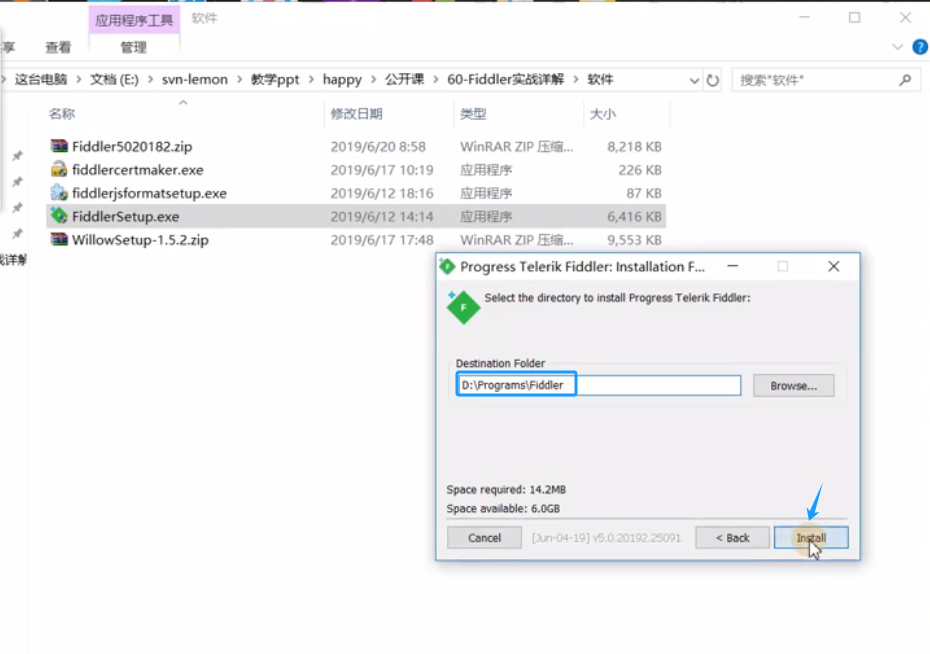Screen dimensions: 930x654
Task: Sort files by the 类型 column header
Action: pyautogui.click(x=473, y=114)
